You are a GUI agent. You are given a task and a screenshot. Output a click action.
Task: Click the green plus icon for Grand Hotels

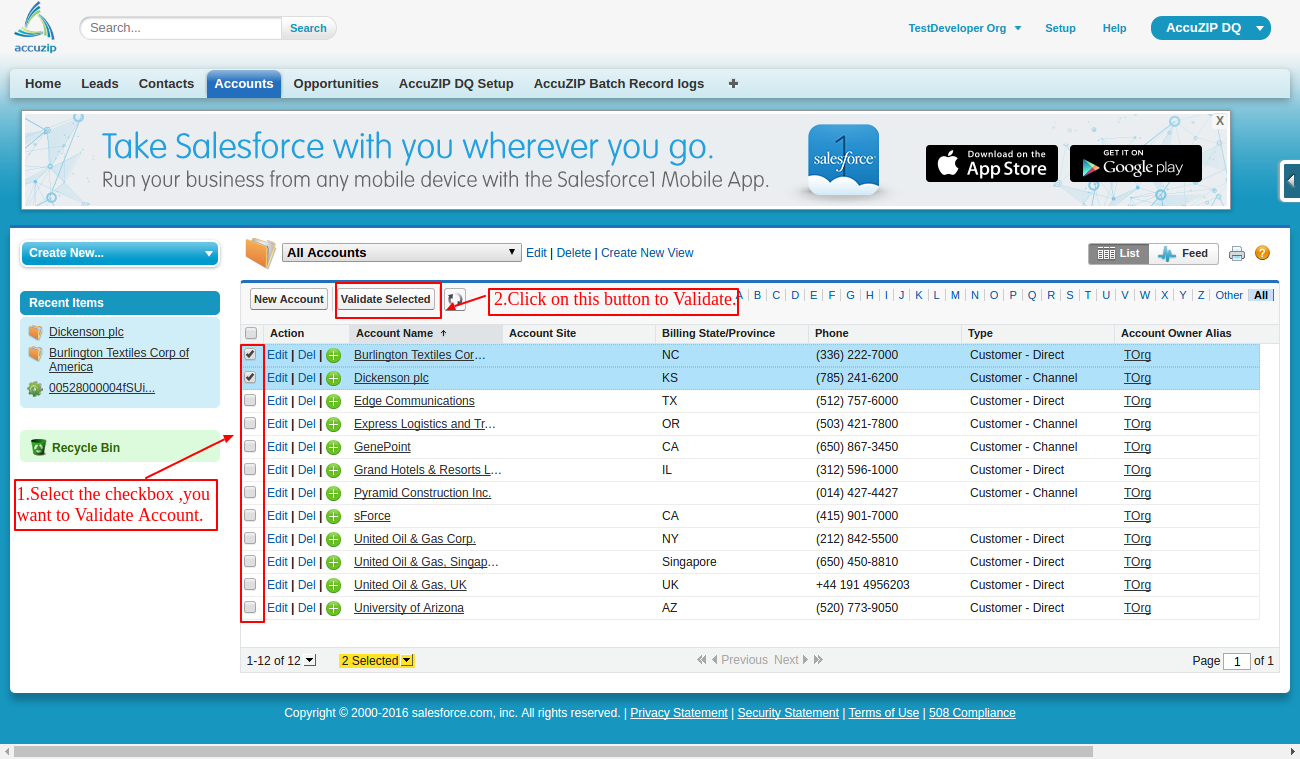334,470
